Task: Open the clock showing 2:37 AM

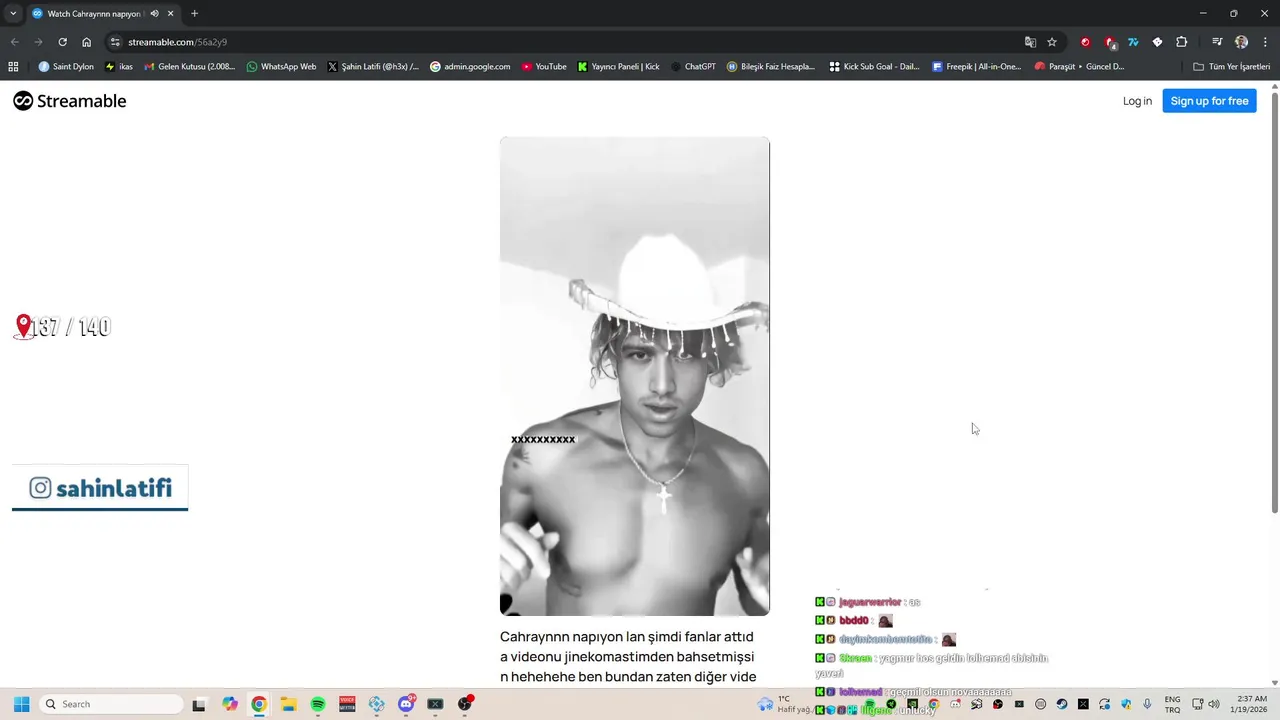Action: [1251, 704]
